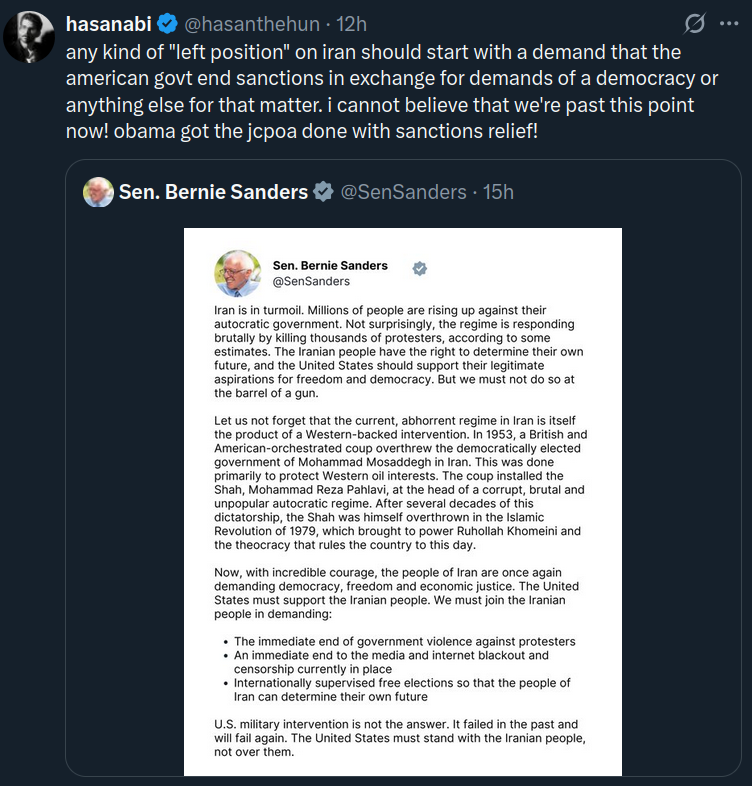Screen dimensions: 752x786
Task: Click the Sanders avatar inside the statement image
Action: coord(238,273)
